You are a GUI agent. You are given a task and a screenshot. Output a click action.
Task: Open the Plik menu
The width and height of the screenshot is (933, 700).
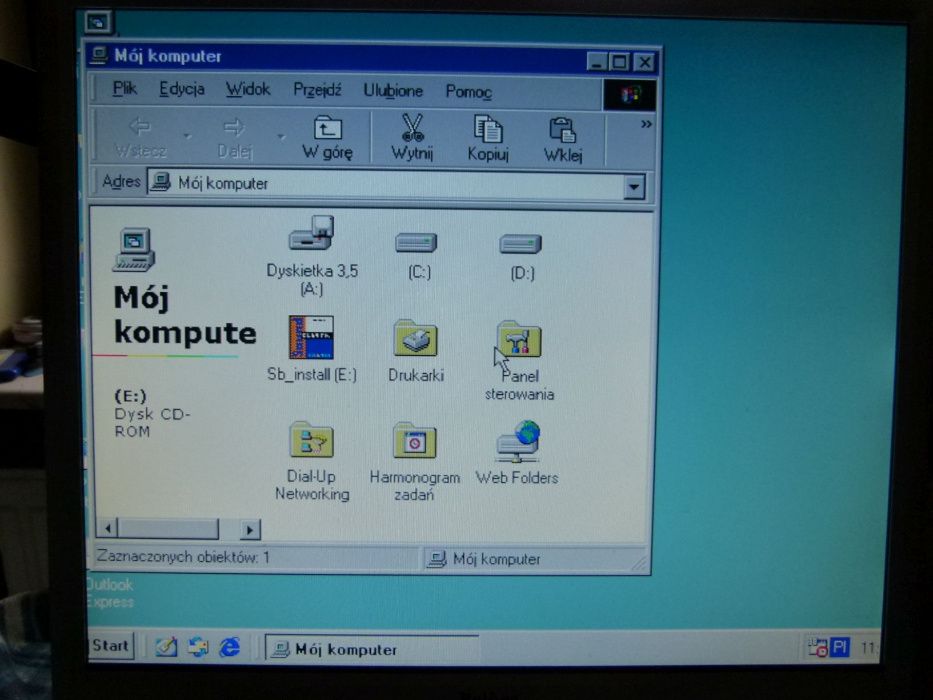(x=124, y=89)
